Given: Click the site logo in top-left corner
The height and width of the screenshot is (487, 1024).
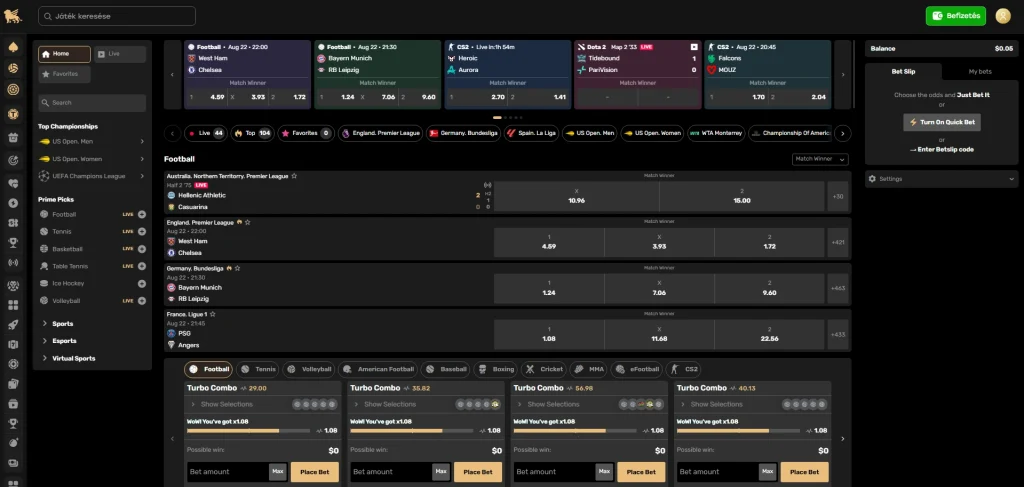Looking at the screenshot, I should point(13,16).
